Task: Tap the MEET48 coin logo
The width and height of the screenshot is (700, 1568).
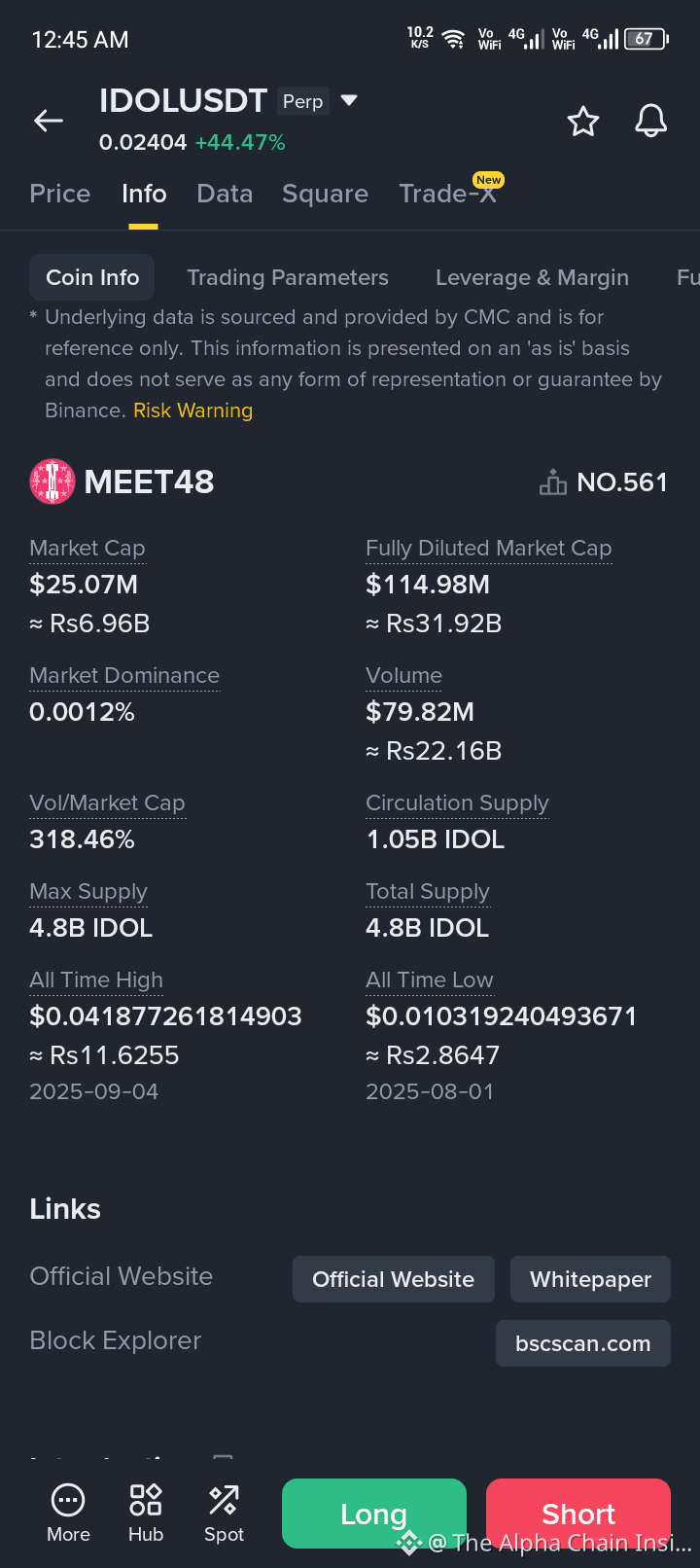Action: [x=52, y=481]
